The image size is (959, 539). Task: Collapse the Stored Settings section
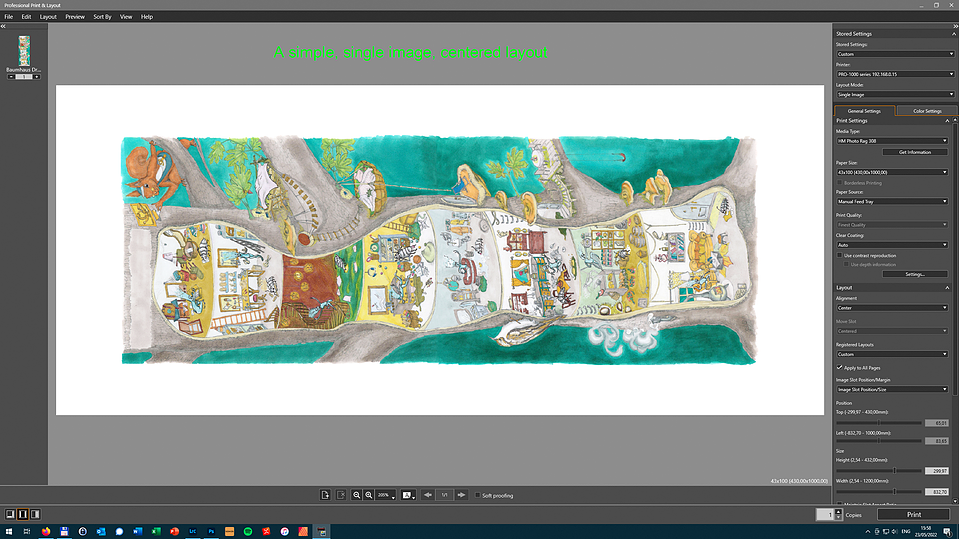pyautogui.click(x=953, y=34)
